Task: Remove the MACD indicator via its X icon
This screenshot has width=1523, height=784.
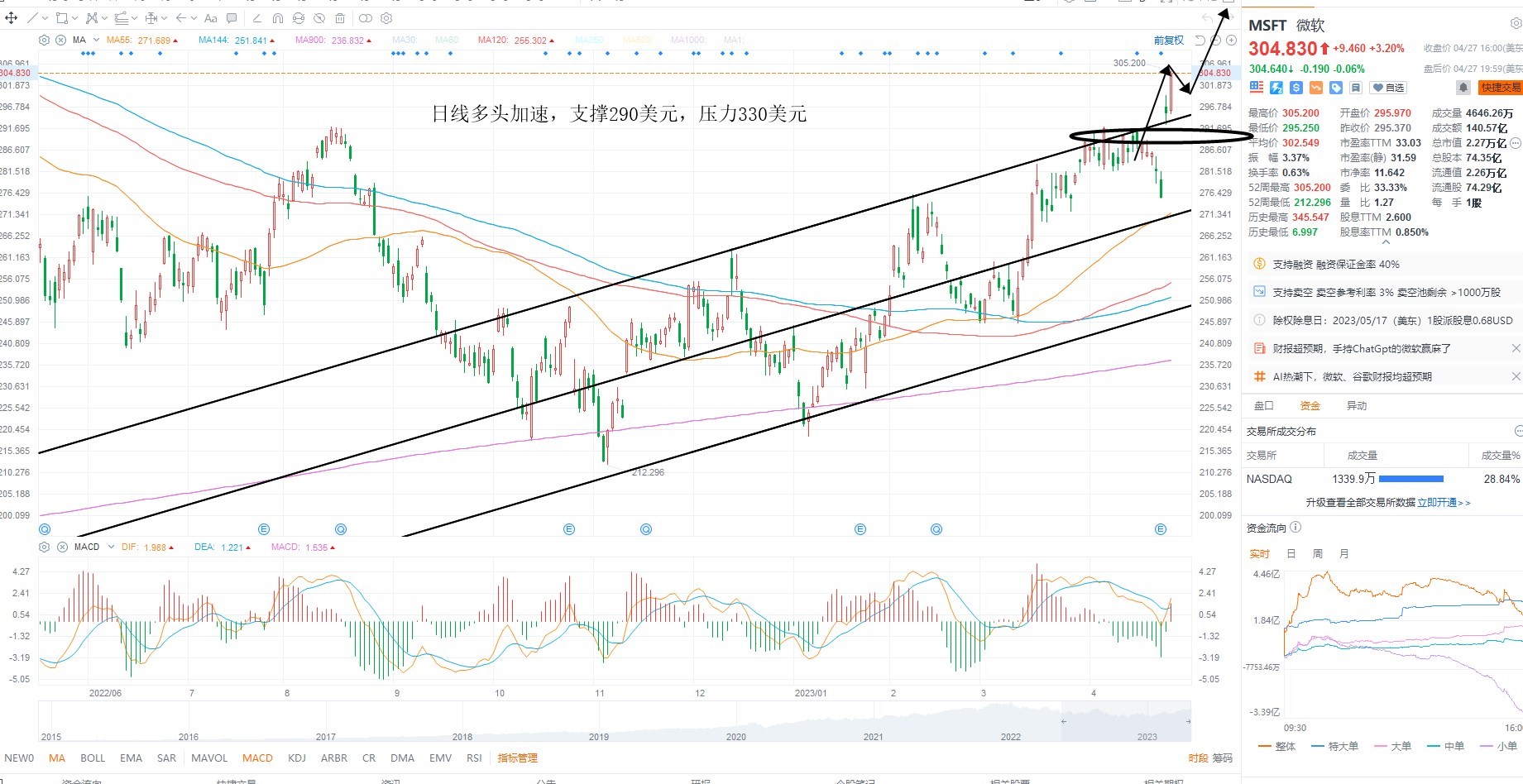Action: (x=62, y=547)
